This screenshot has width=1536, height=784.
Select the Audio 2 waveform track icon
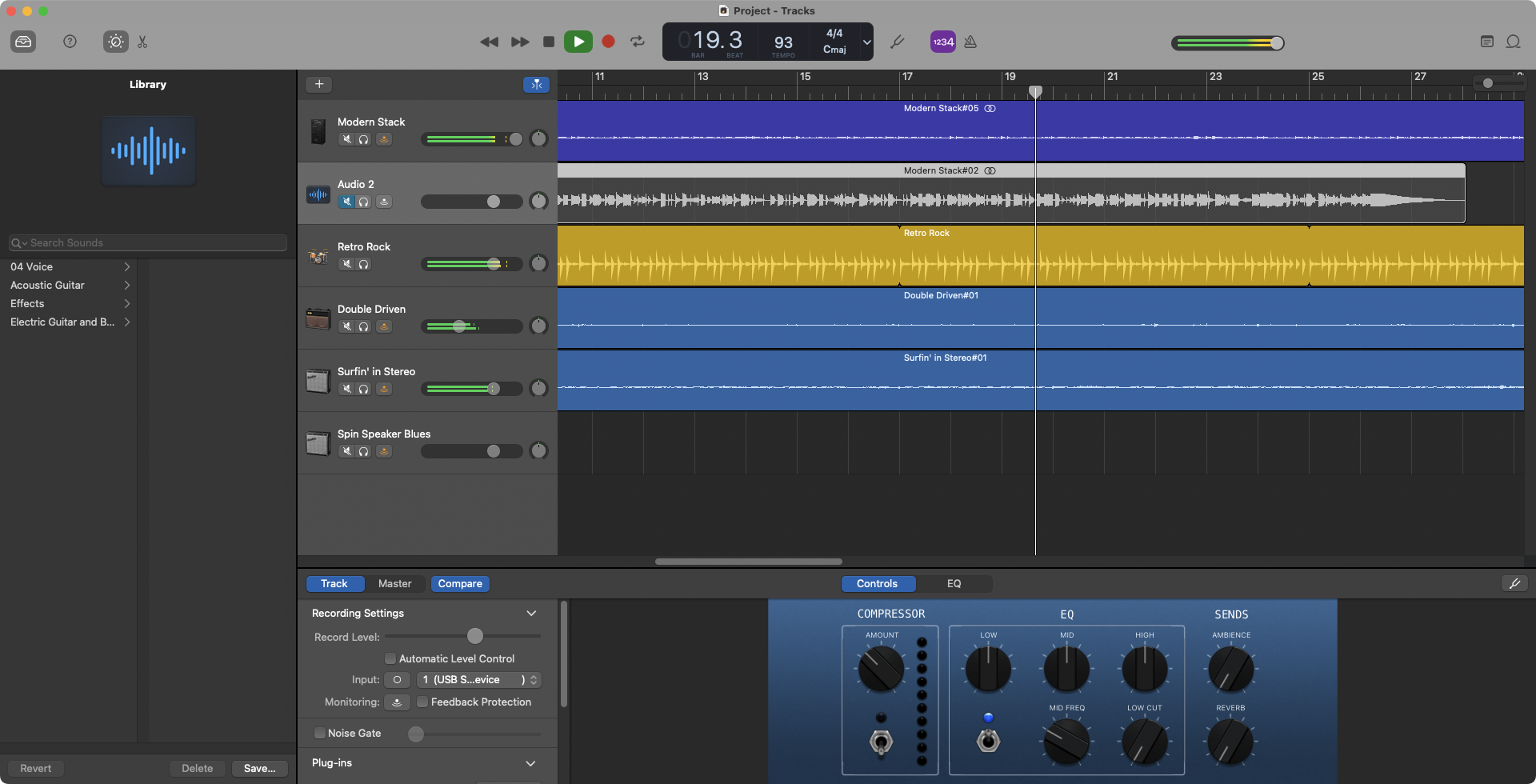point(318,194)
